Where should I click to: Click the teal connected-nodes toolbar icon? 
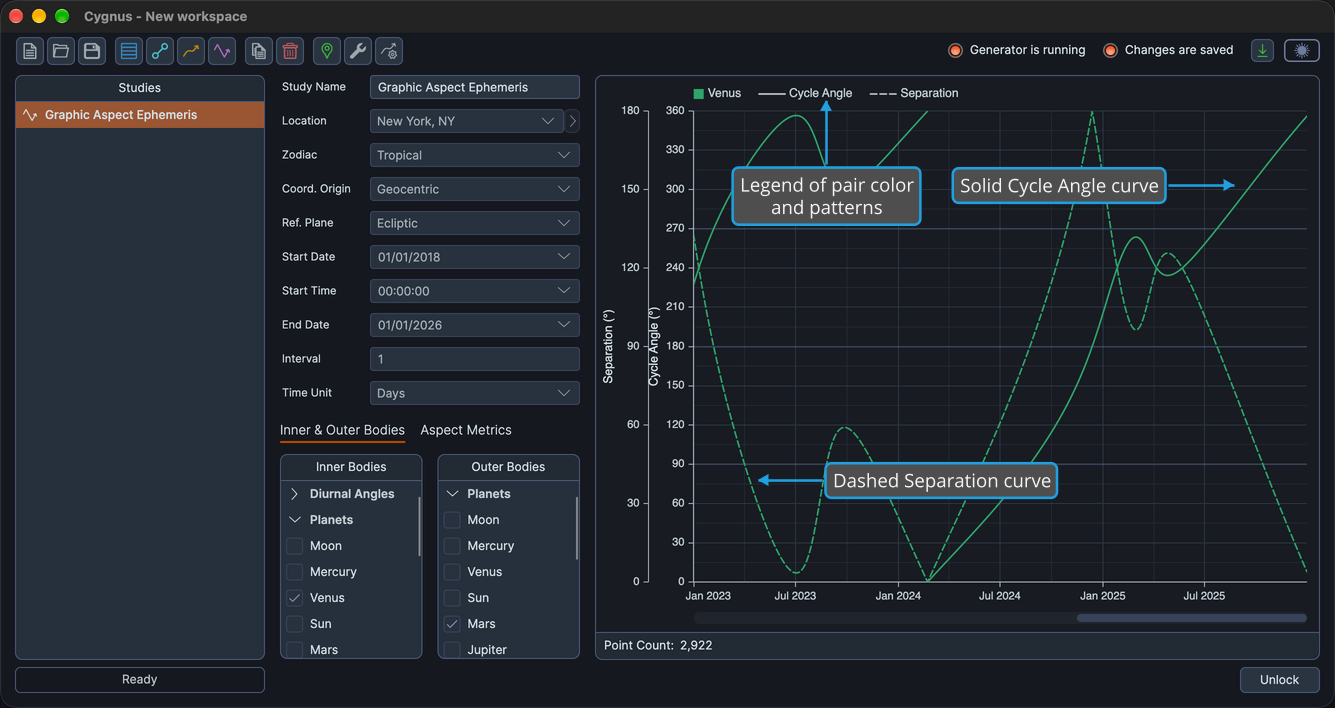click(x=160, y=51)
